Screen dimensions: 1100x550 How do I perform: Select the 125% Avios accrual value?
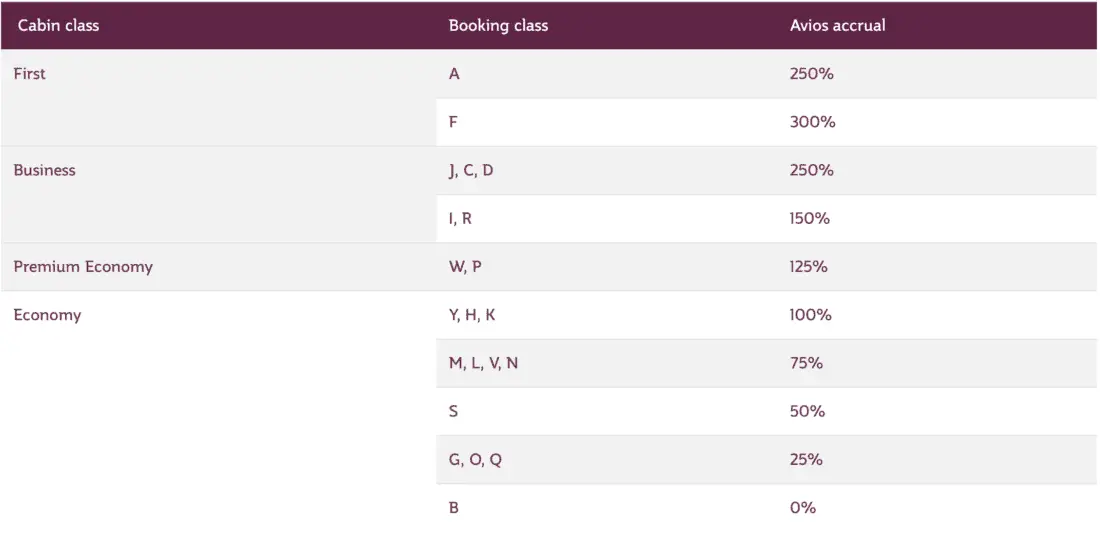pos(810,267)
